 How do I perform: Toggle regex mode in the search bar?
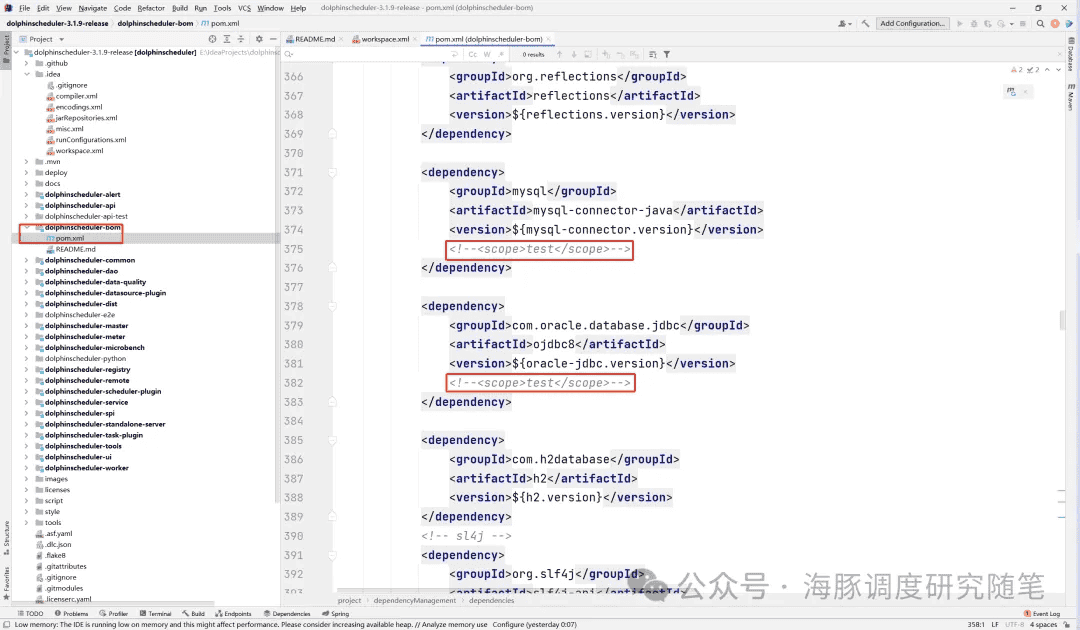pos(502,54)
